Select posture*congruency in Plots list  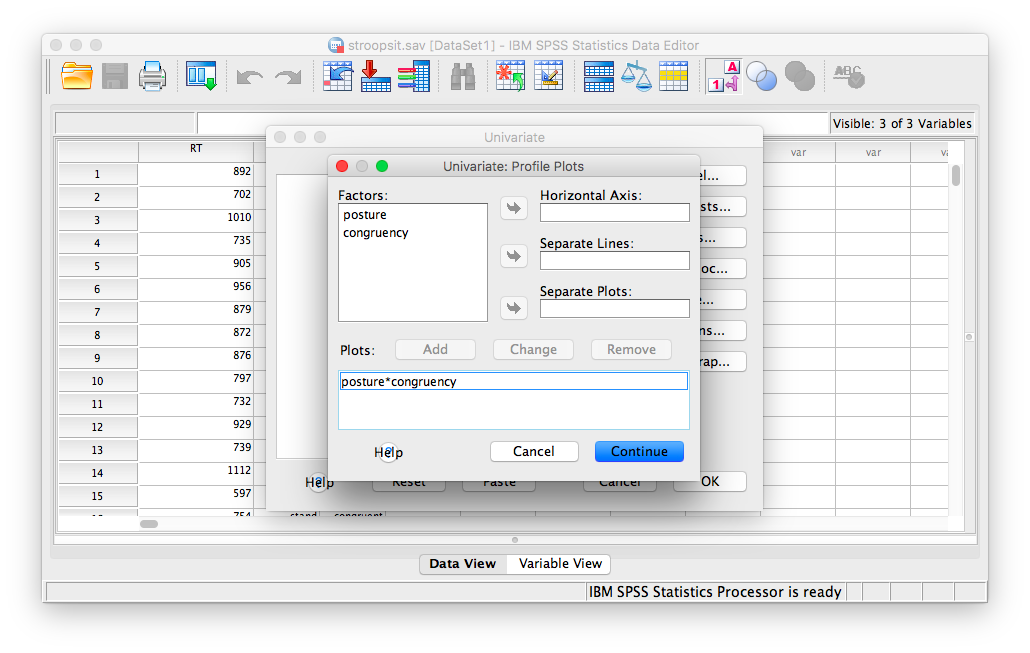514,381
